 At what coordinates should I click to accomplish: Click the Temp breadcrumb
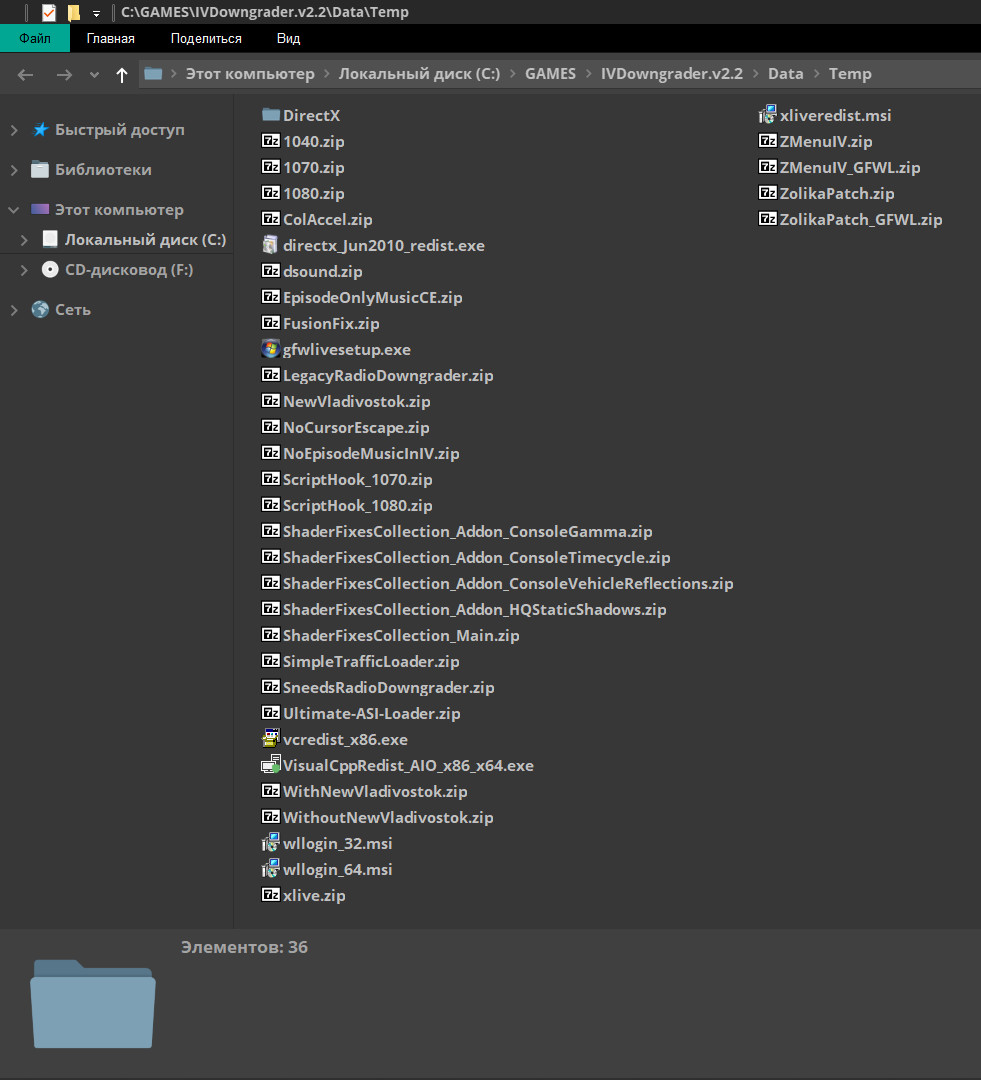coord(849,74)
